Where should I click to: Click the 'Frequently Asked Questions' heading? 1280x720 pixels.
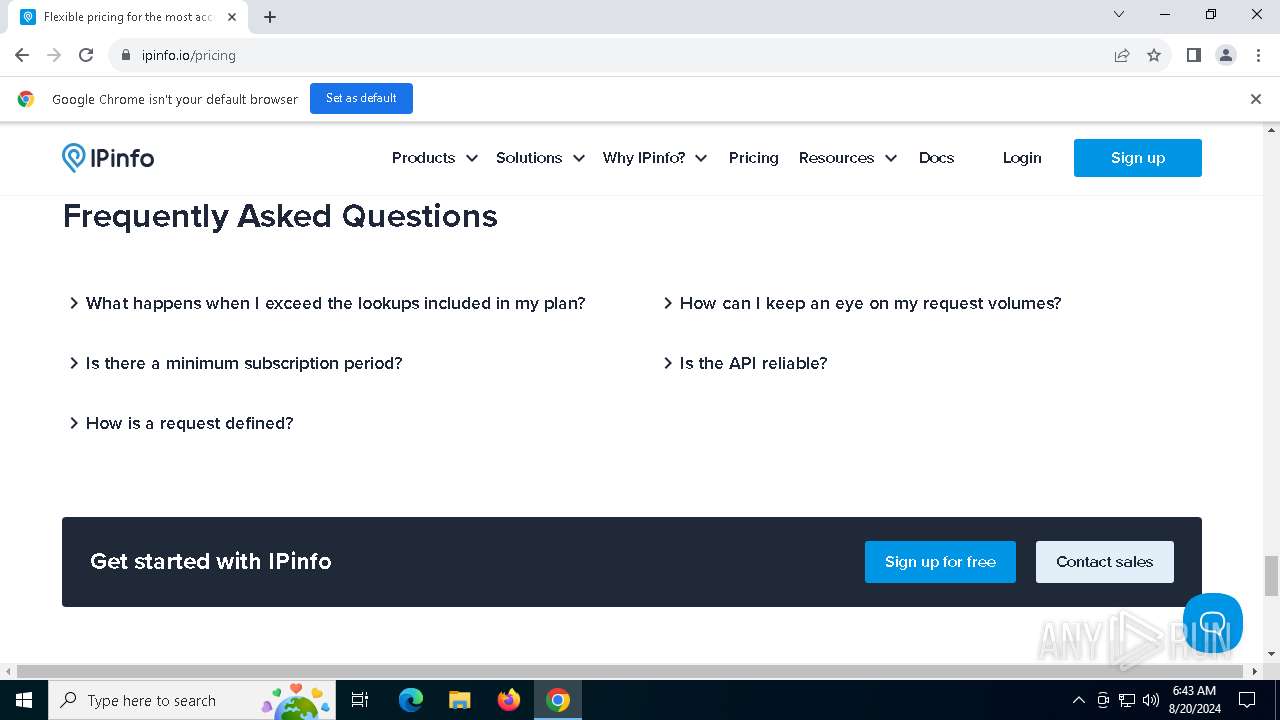click(x=280, y=216)
